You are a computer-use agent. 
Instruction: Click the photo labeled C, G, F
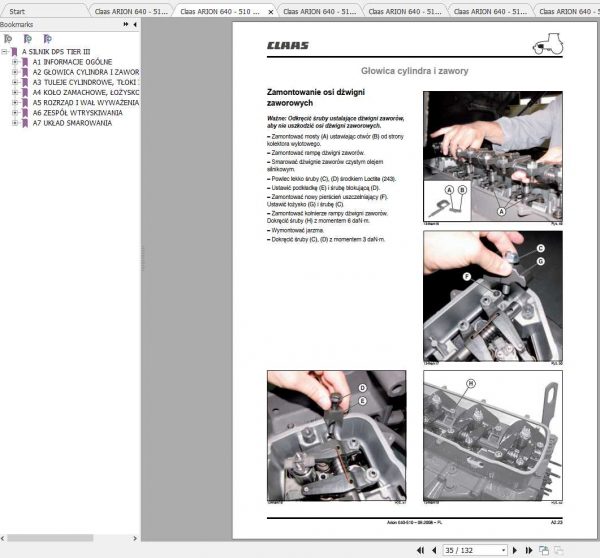click(x=493, y=296)
